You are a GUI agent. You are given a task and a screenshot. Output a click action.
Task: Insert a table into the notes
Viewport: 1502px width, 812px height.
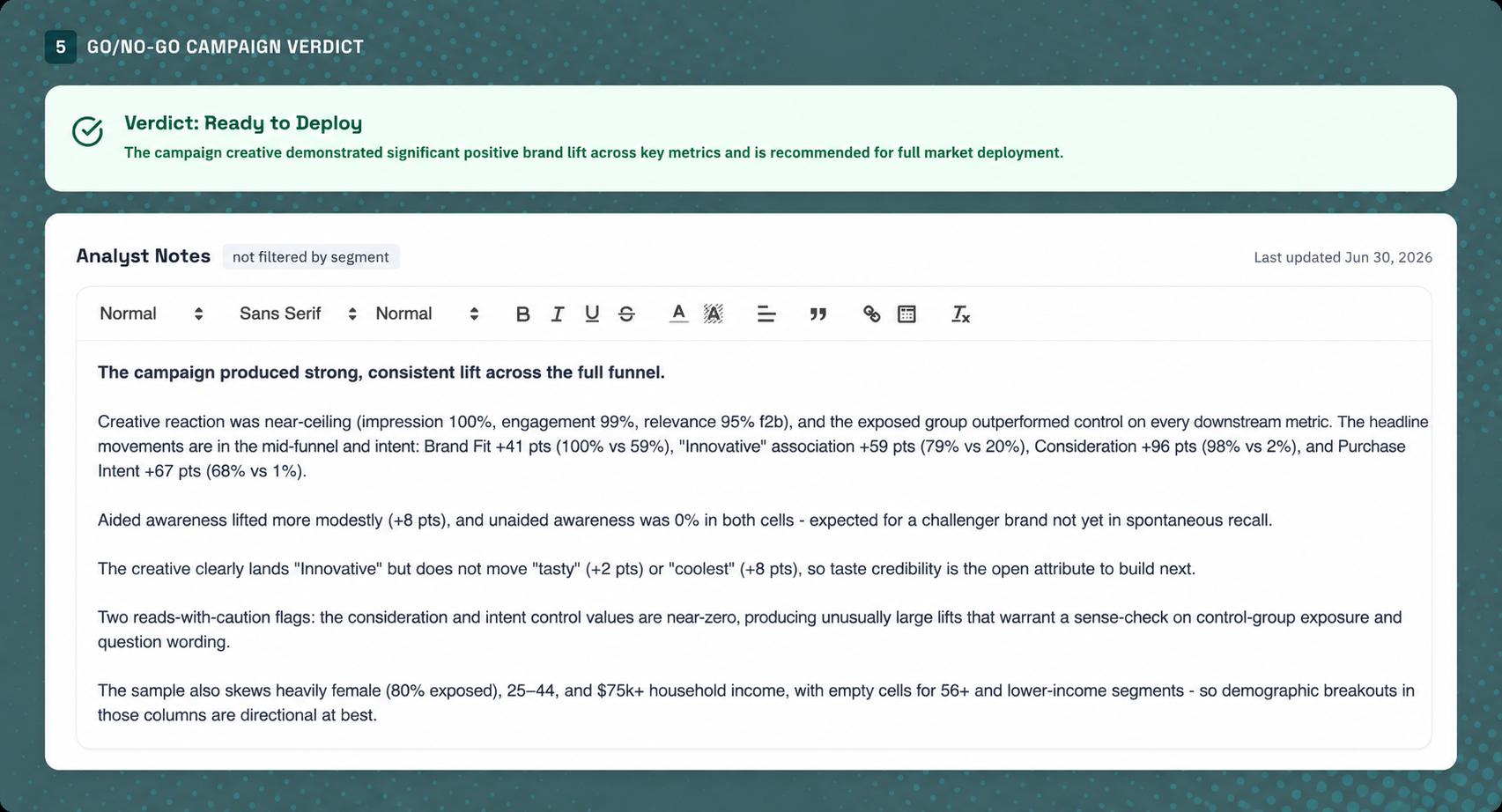coord(906,314)
